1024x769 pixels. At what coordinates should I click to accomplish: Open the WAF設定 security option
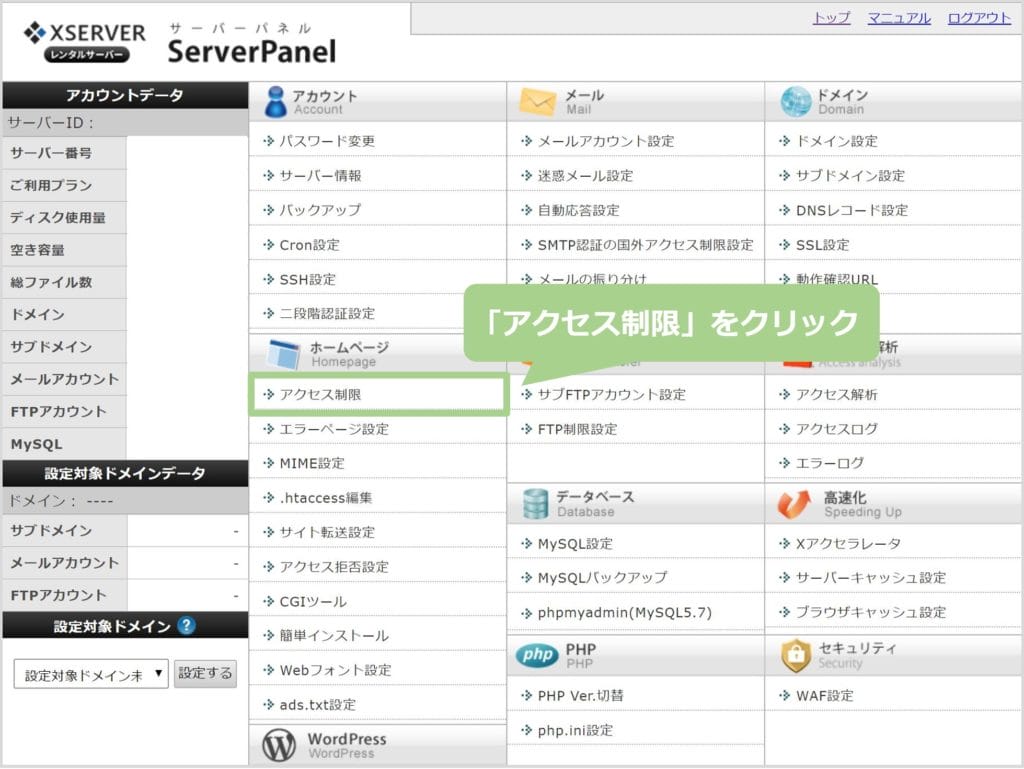click(x=824, y=696)
